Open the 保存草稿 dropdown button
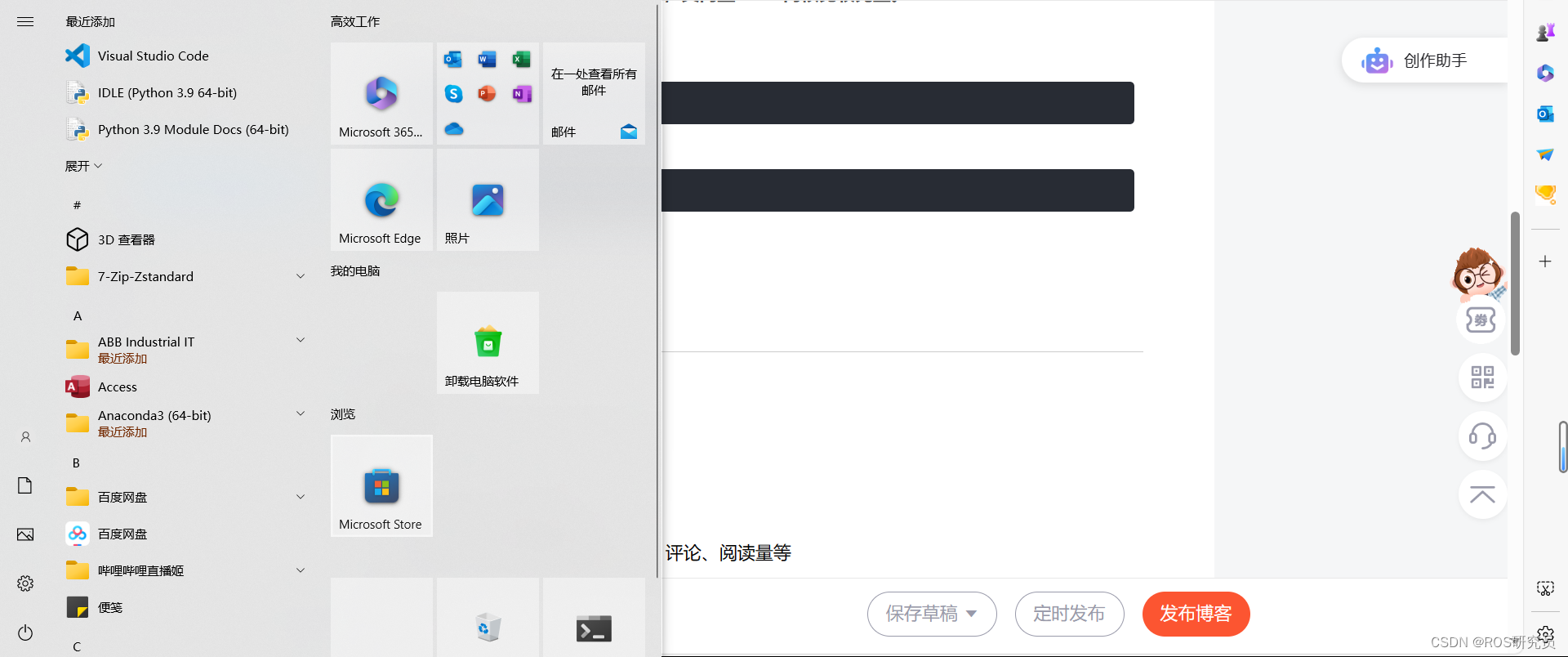The height and width of the screenshot is (657, 1568). coord(932,614)
